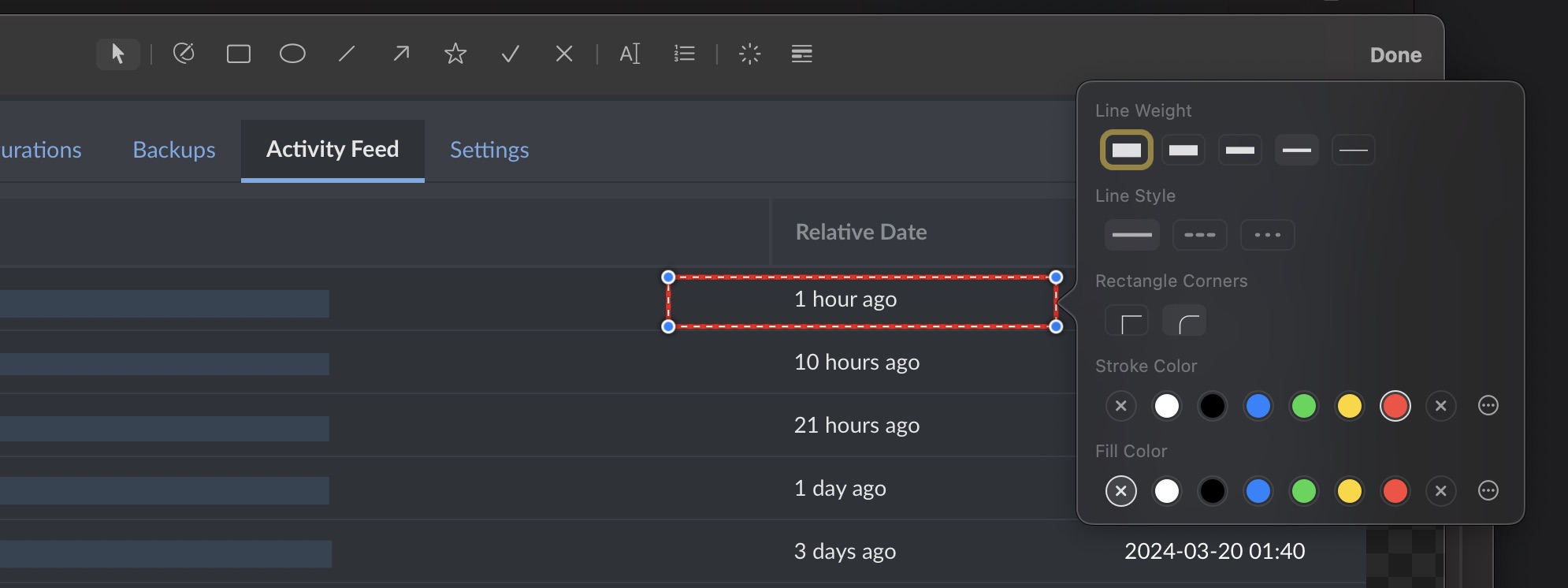
Task: Select the star stamp tool
Action: click(455, 54)
